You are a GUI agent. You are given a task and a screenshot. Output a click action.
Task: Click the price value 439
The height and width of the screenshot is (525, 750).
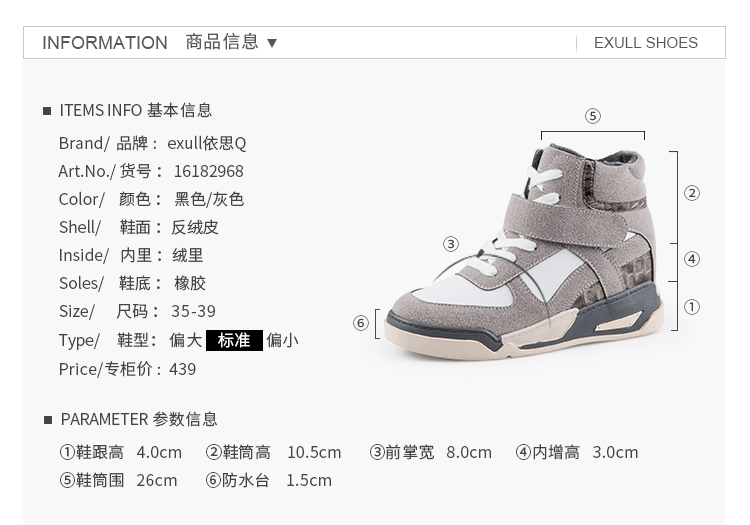click(x=182, y=369)
